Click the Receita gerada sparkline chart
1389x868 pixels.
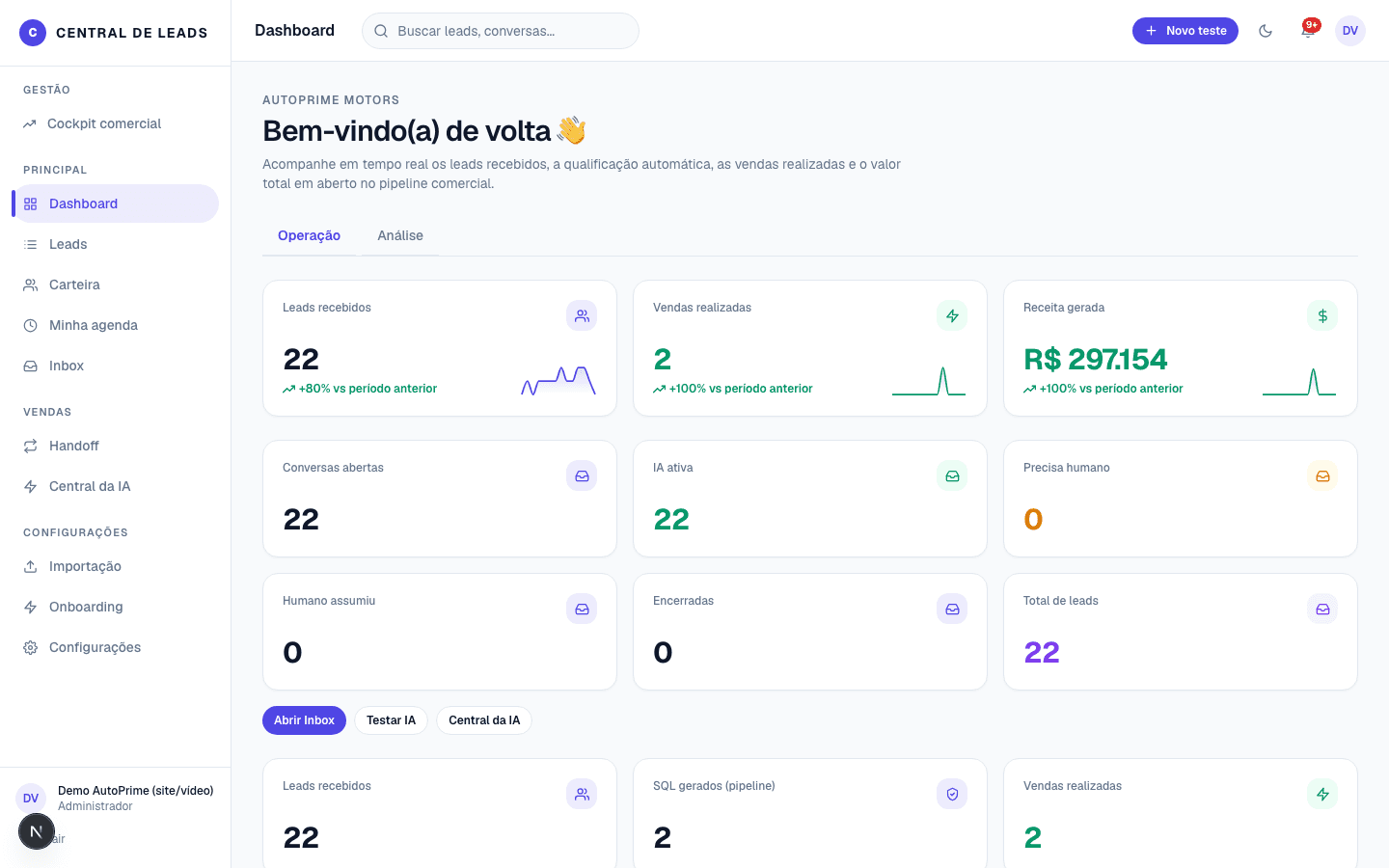pos(1299,381)
